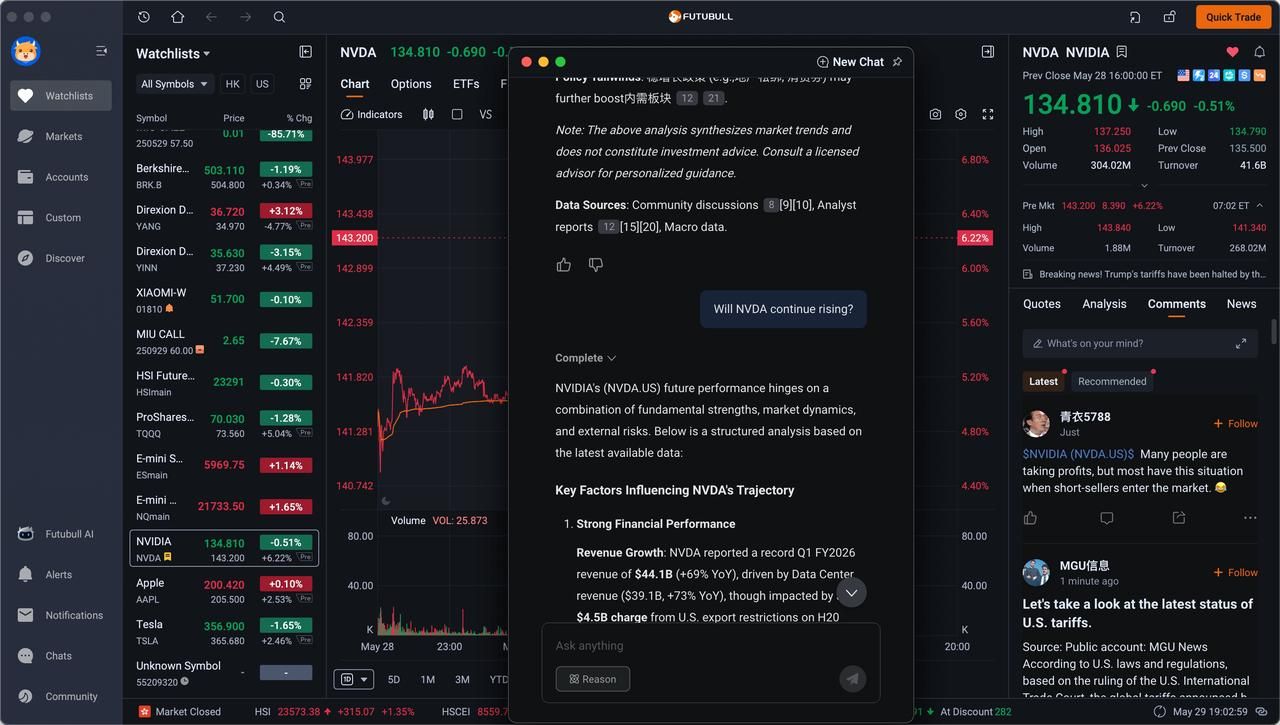Click the Ask anything input field
Screen dimensions: 1280x725
(710, 646)
